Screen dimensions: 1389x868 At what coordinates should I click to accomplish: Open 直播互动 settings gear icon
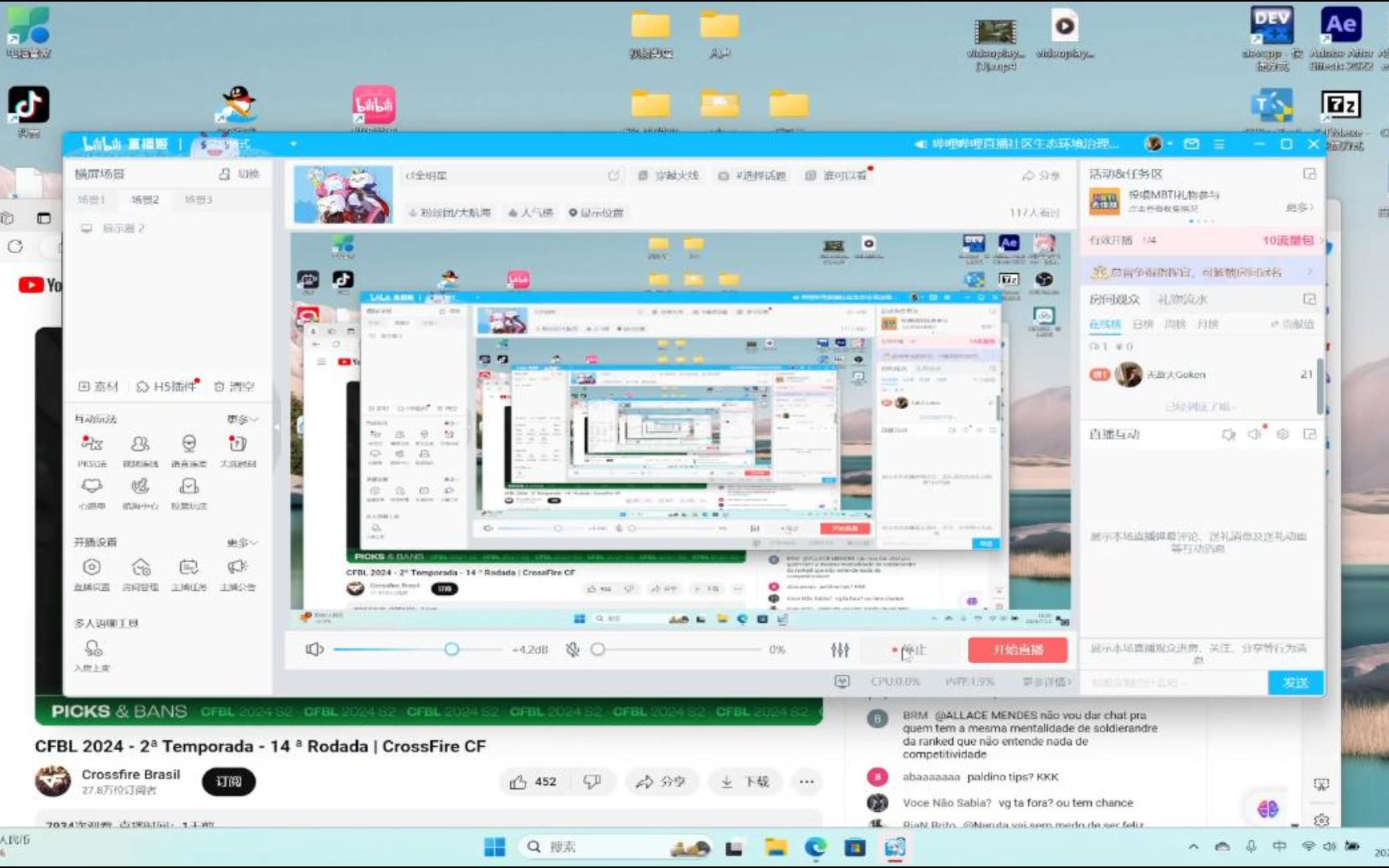(1283, 434)
